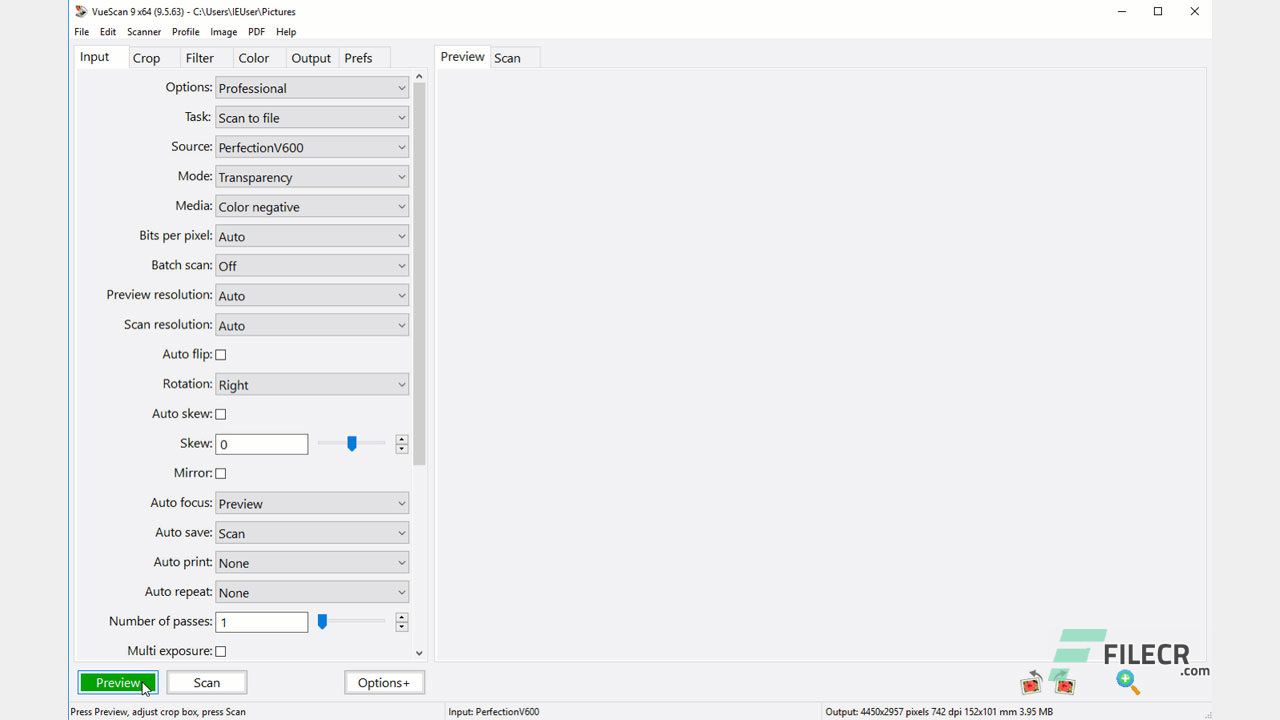Open the Options dropdown set to Professional
This screenshot has width=1280, height=720.
(x=312, y=88)
